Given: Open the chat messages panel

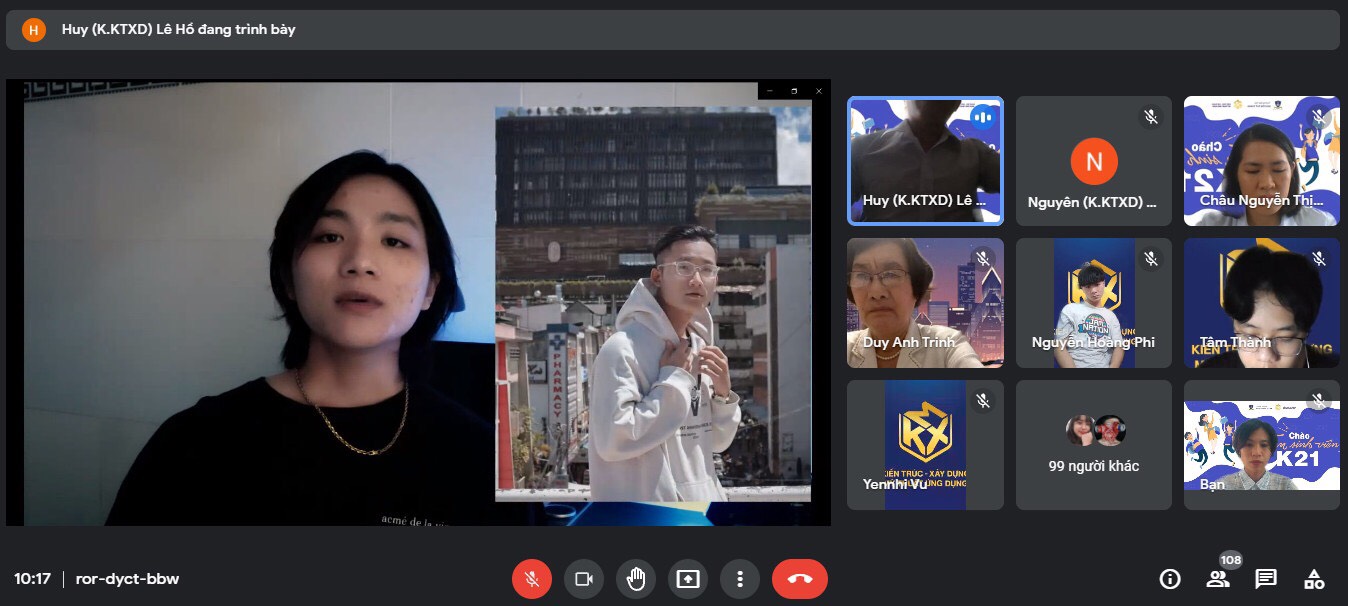Looking at the screenshot, I should [x=1266, y=579].
